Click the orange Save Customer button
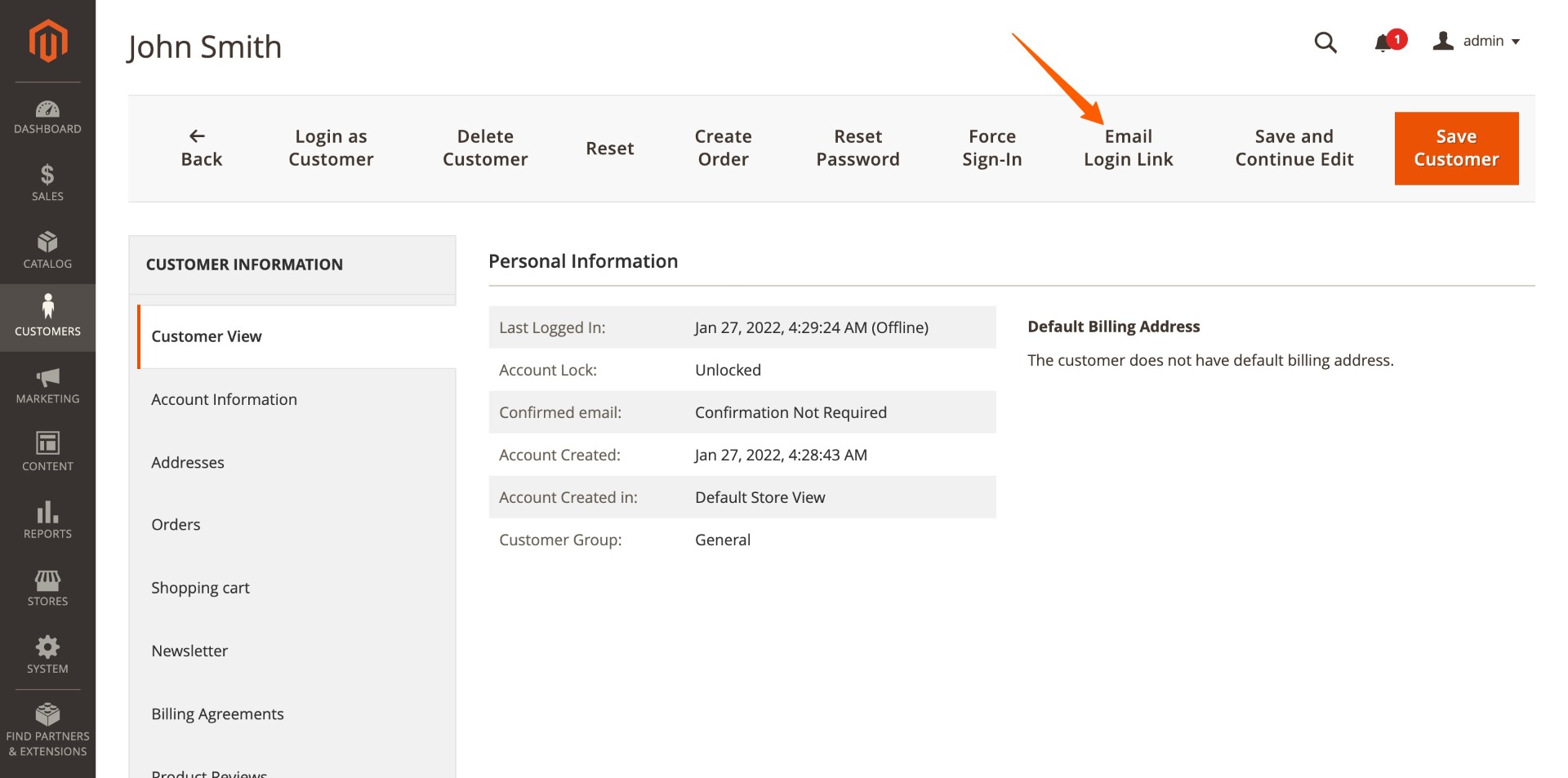 click(x=1457, y=149)
